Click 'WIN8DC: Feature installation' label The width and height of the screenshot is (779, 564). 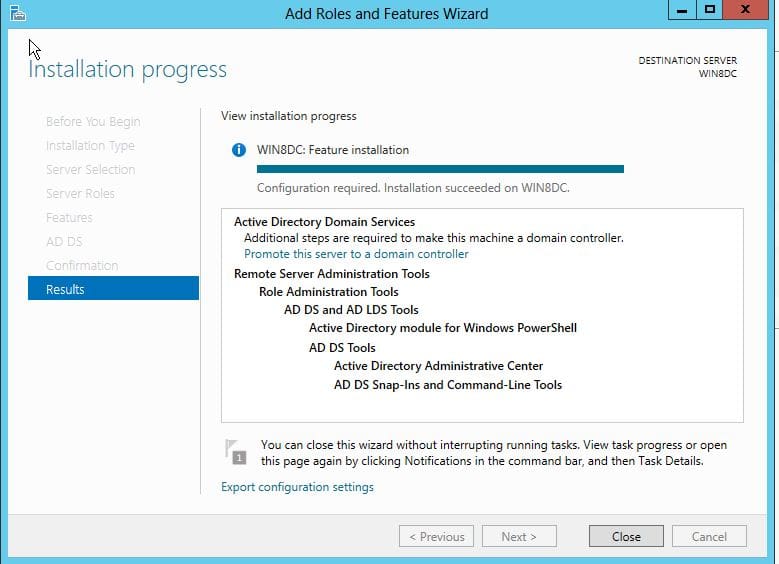point(333,150)
